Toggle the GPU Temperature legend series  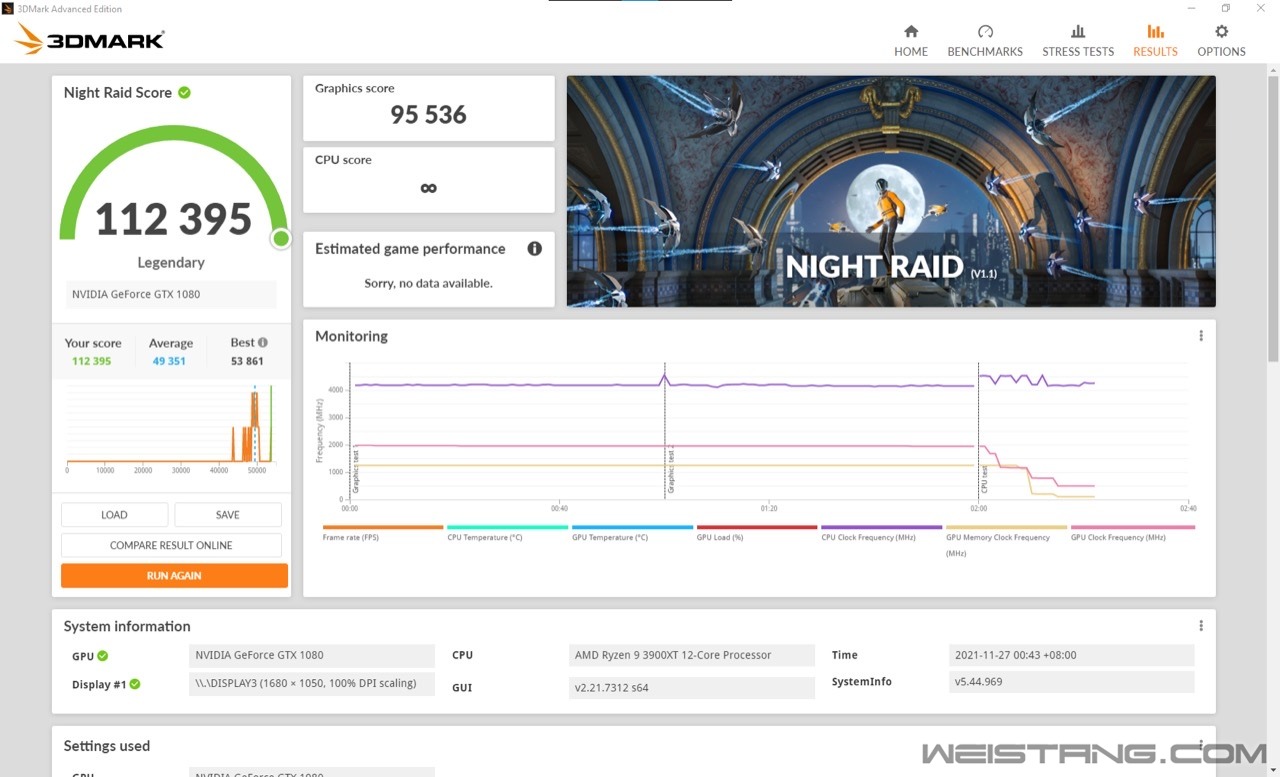coord(632,532)
